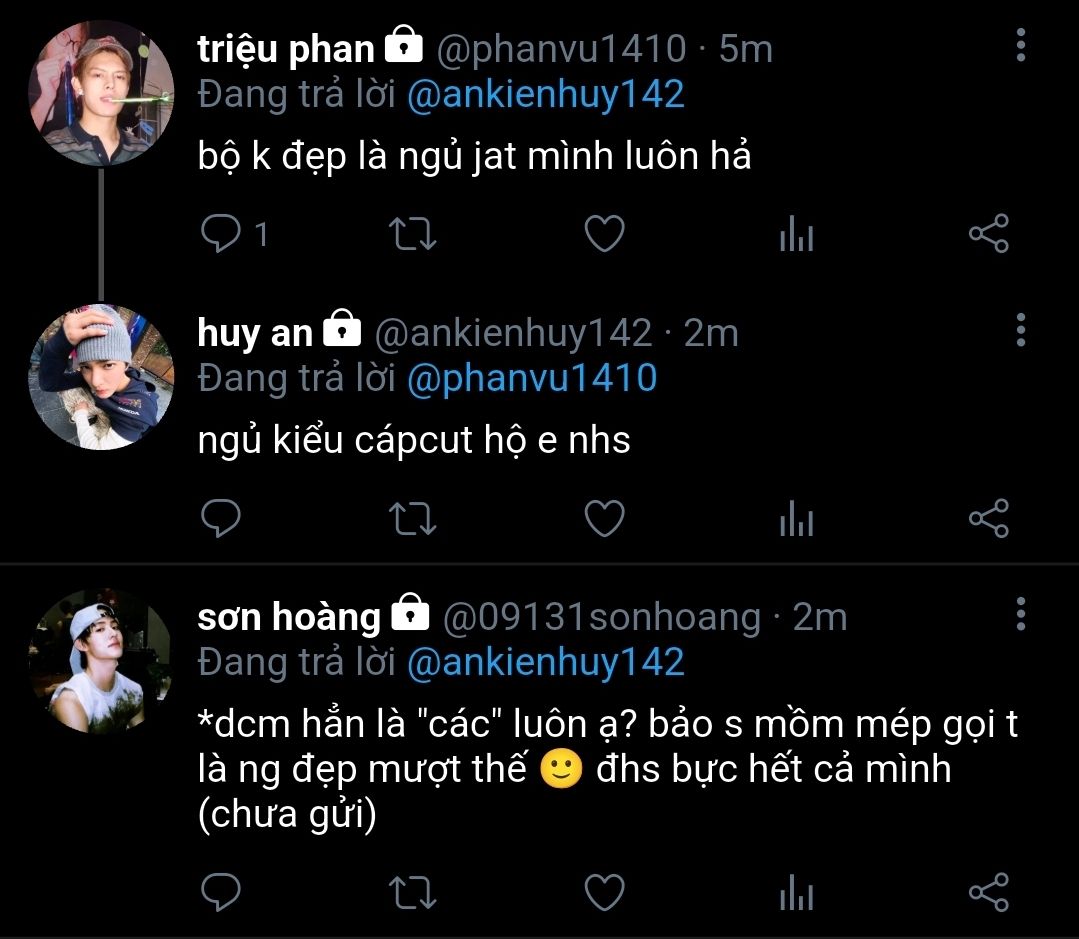1079x939 pixels.
Task: Like triệu phan's tweet
Action: coord(604,234)
